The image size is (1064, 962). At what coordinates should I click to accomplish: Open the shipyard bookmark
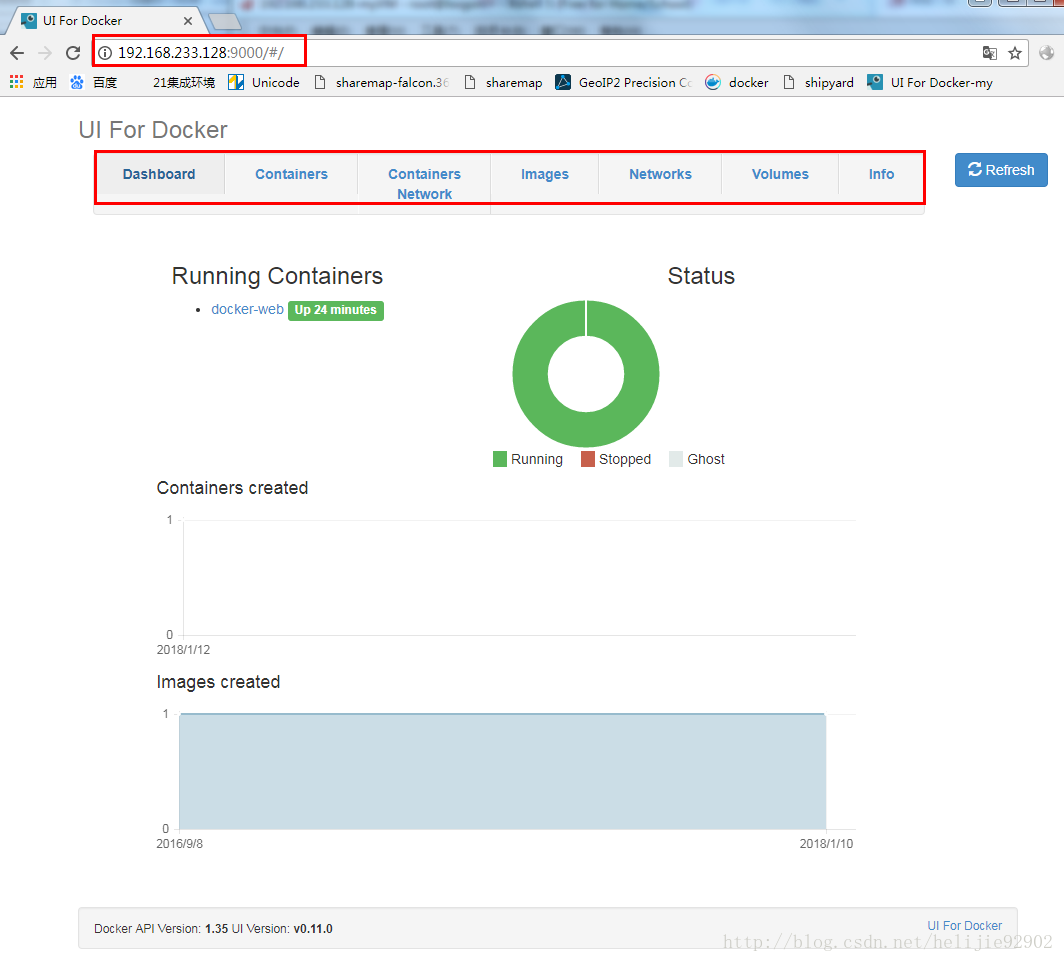click(x=818, y=83)
